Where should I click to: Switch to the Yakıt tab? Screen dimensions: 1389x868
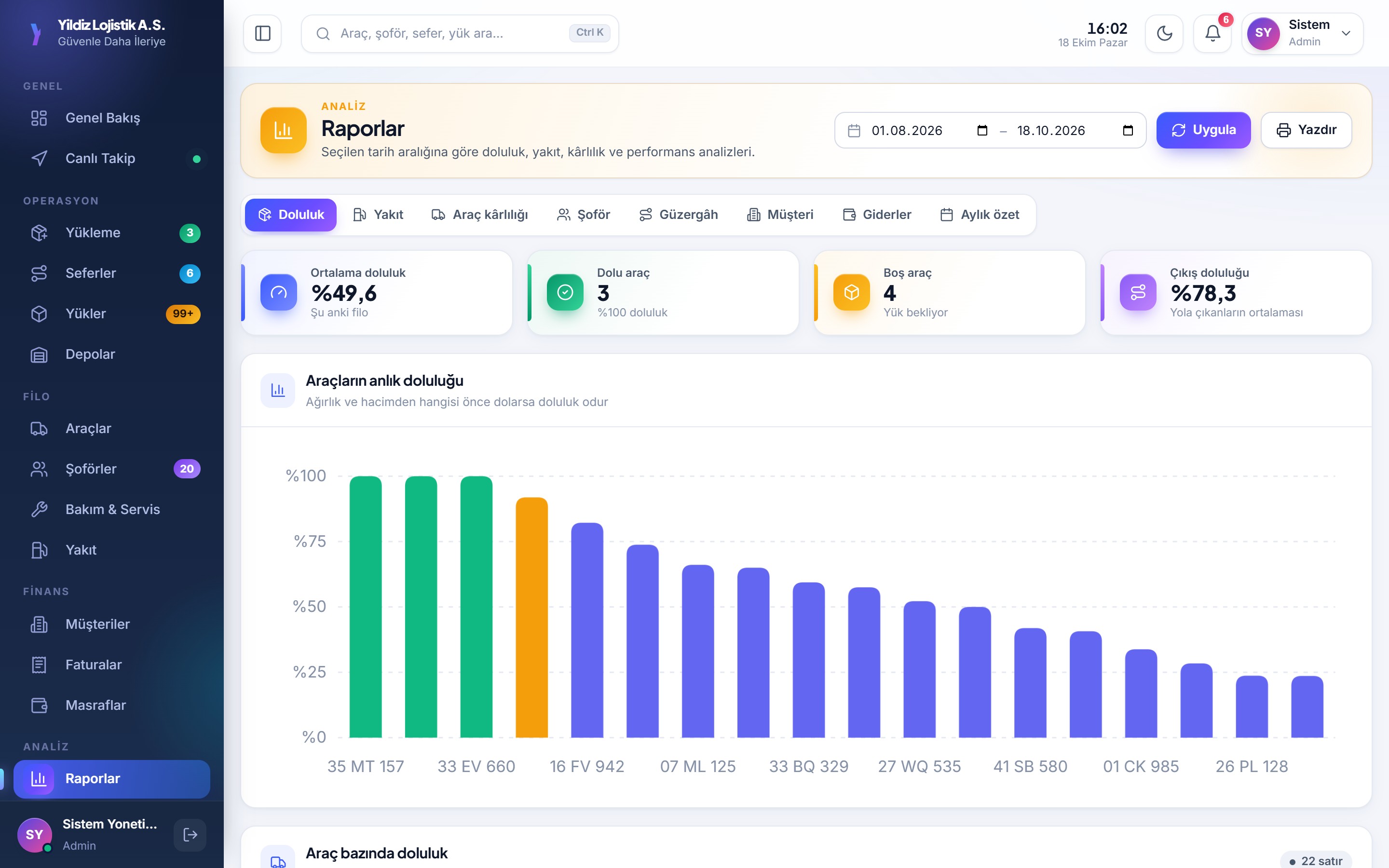point(378,215)
